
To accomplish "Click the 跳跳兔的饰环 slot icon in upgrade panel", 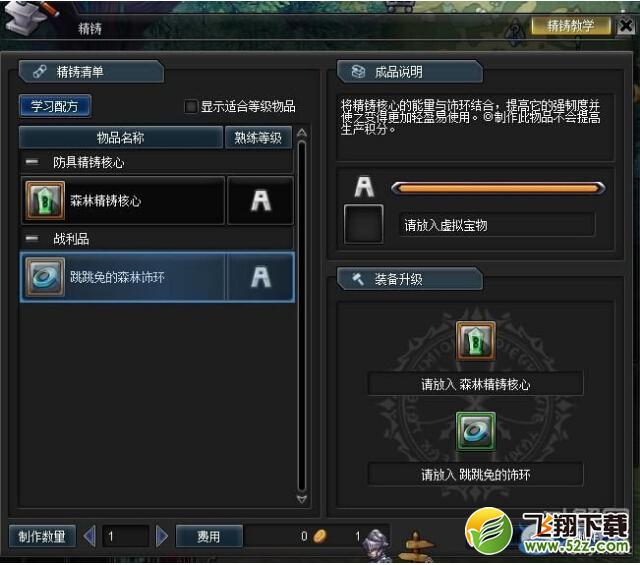I will [x=476, y=431].
